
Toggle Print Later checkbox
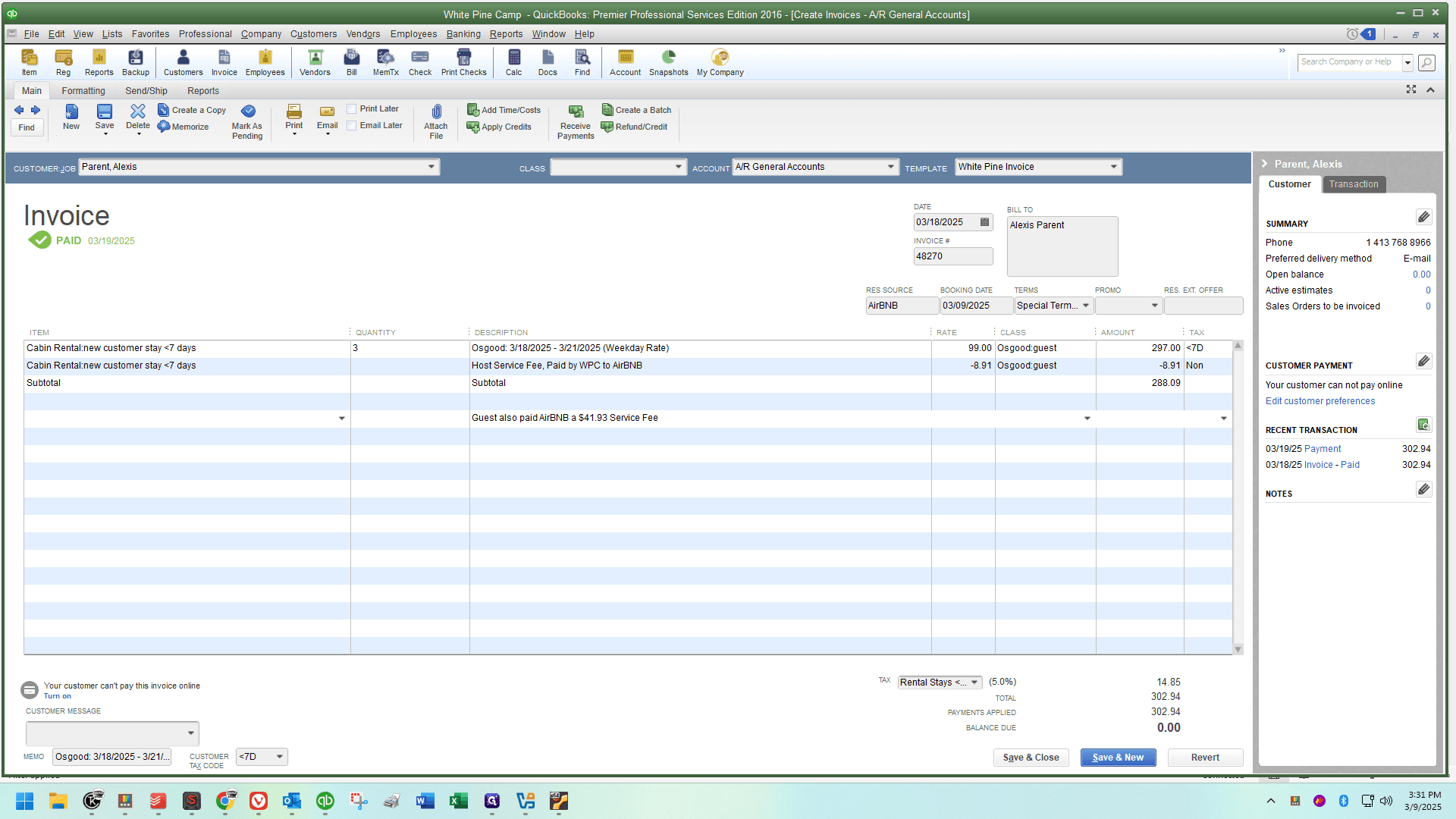pyautogui.click(x=352, y=108)
